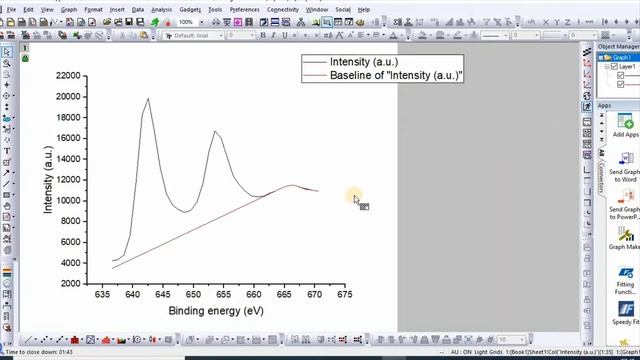
Task: Open the Analysis menu
Action: 161,9
